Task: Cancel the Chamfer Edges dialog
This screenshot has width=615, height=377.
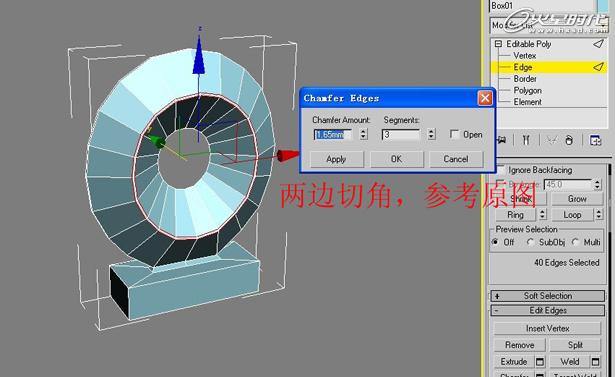Action: tap(456, 159)
